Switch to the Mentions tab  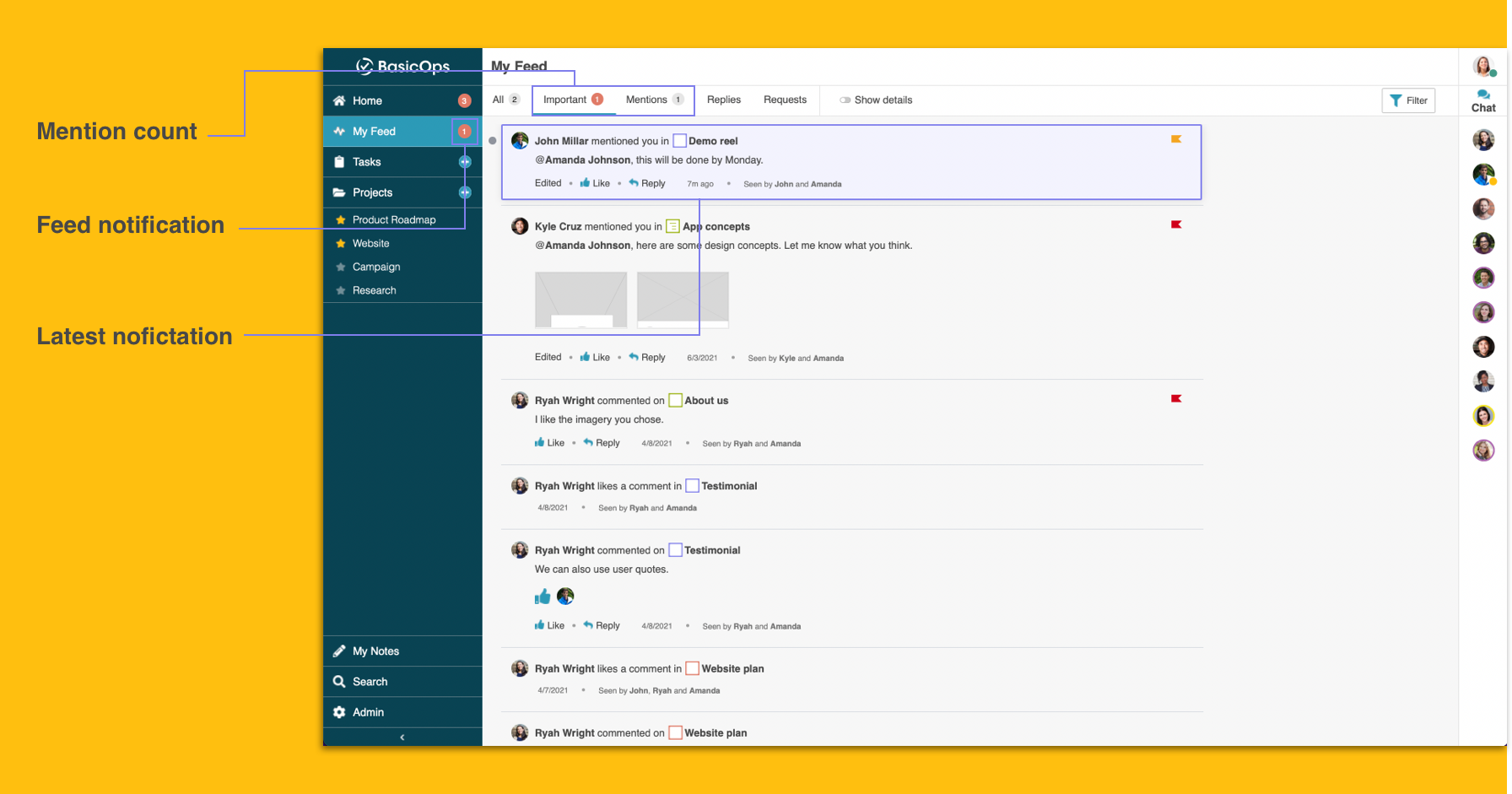coord(646,100)
